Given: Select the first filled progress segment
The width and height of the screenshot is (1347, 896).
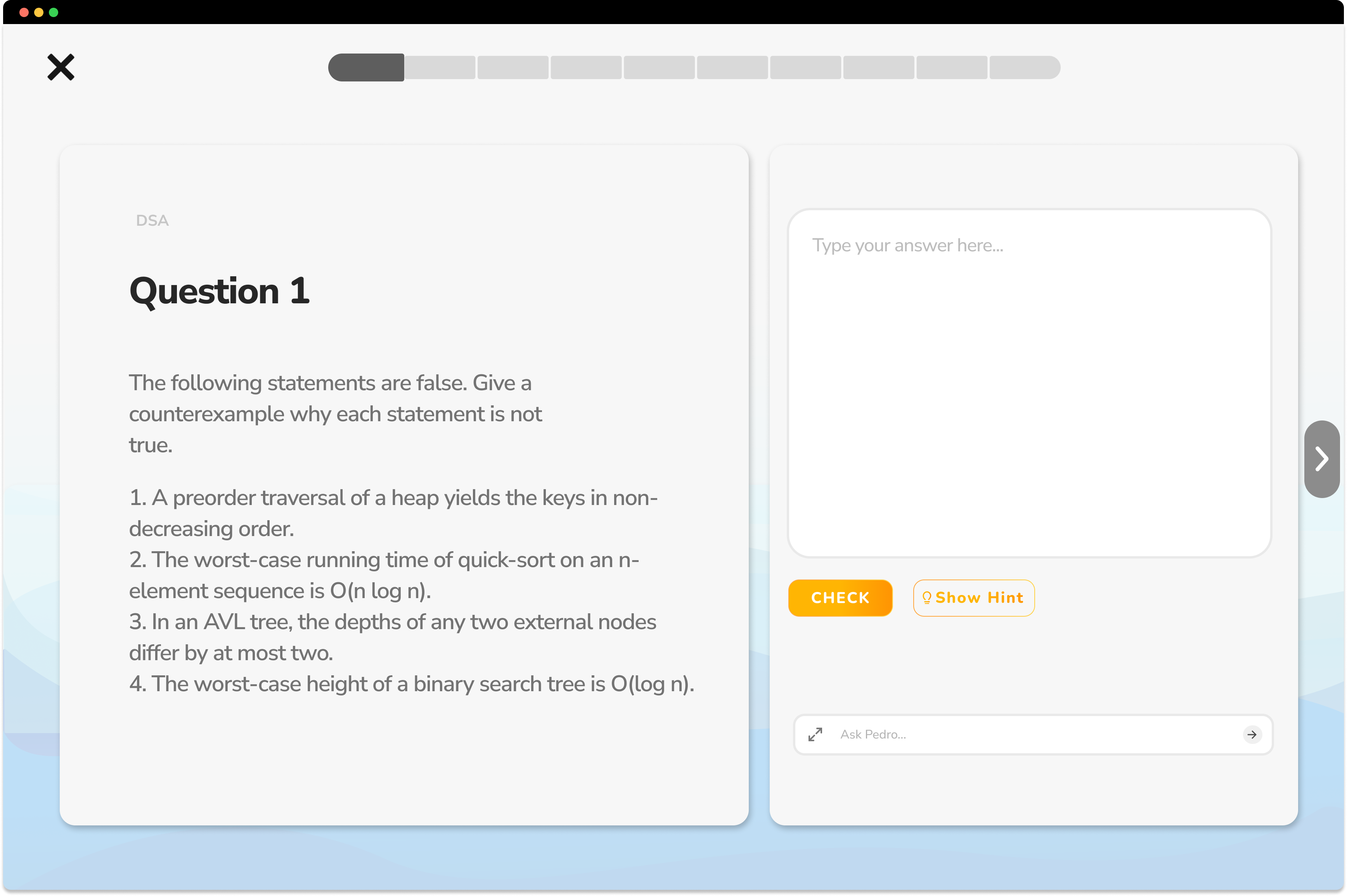Looking at the screenshot, I should click(x=366, y=67).
